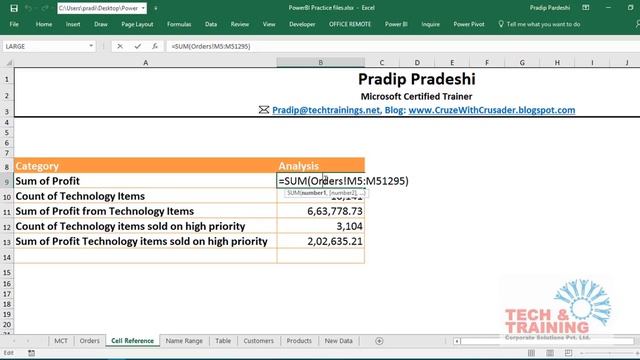Open the Home ribbon tab

click(x=44, y=24)
